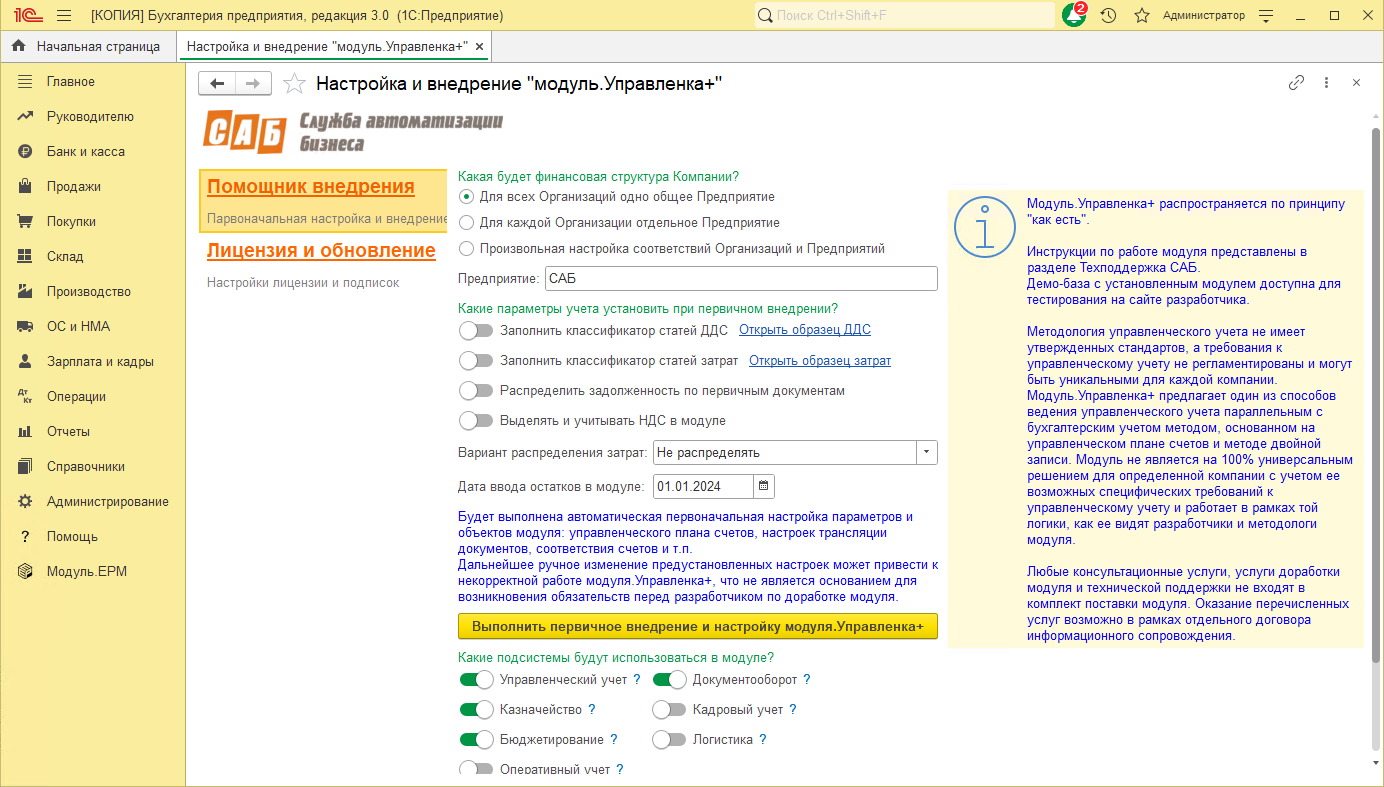Show help for Казначейство question mark

pos(592,710)
